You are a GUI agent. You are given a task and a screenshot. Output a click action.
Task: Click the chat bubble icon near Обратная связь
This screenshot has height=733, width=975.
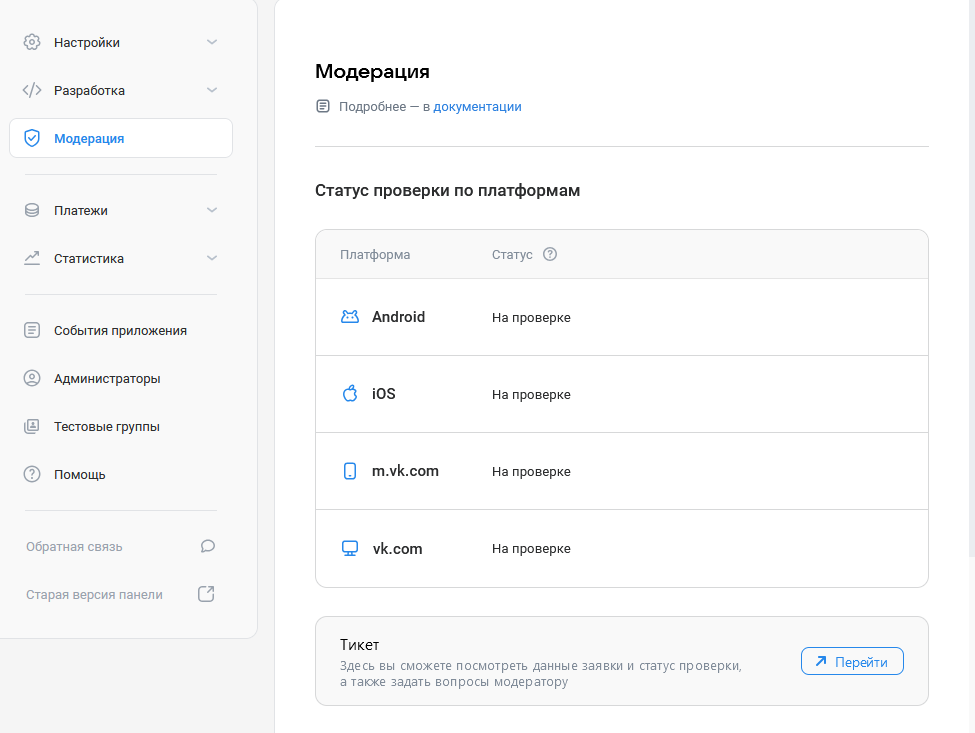pyautogui.click(x=207, y=546)
